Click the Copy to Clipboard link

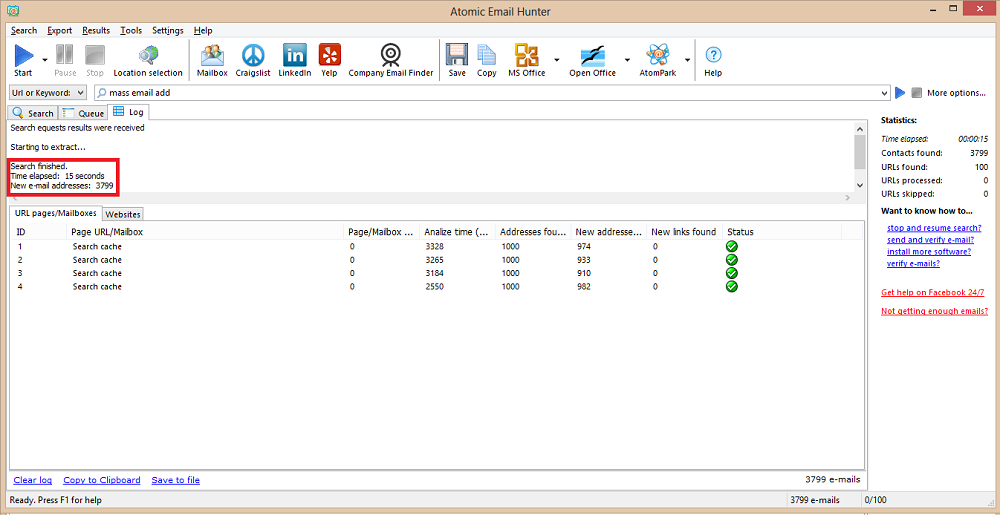coord(102,480)
